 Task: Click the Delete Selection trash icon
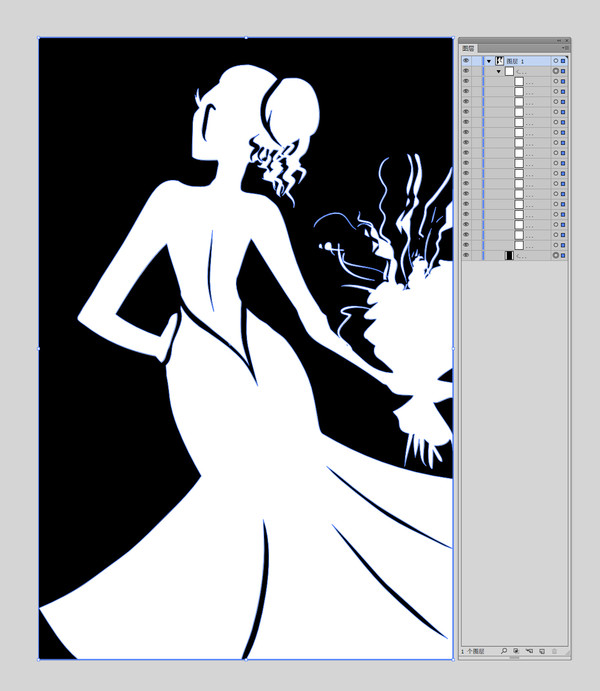(x=555, y=651)
